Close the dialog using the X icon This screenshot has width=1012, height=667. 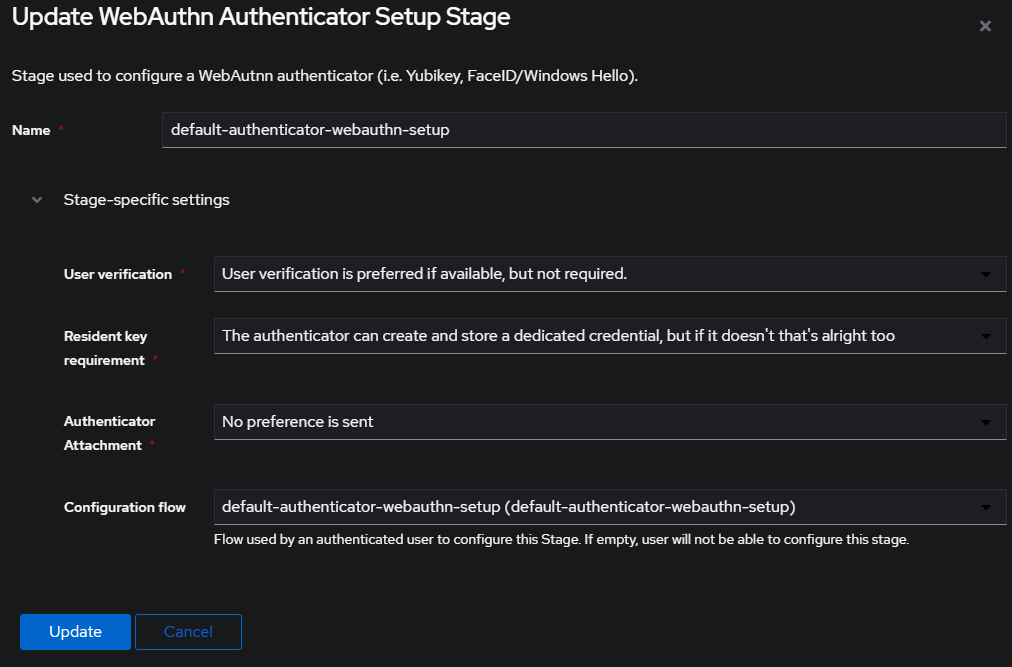pos(985,26)
